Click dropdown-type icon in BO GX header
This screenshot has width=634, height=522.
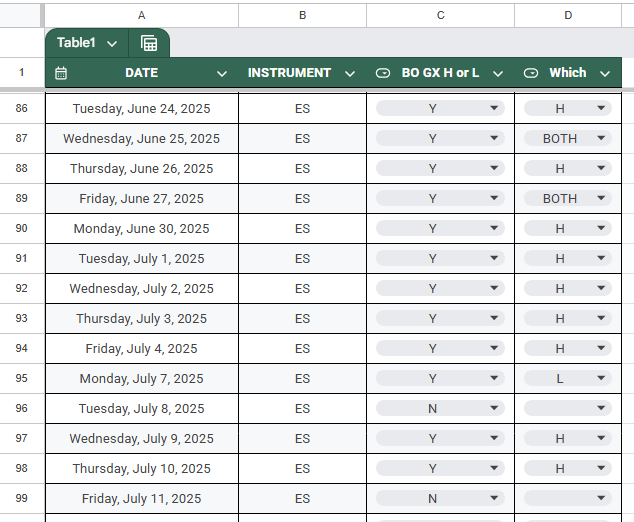(x=383, y=73)
